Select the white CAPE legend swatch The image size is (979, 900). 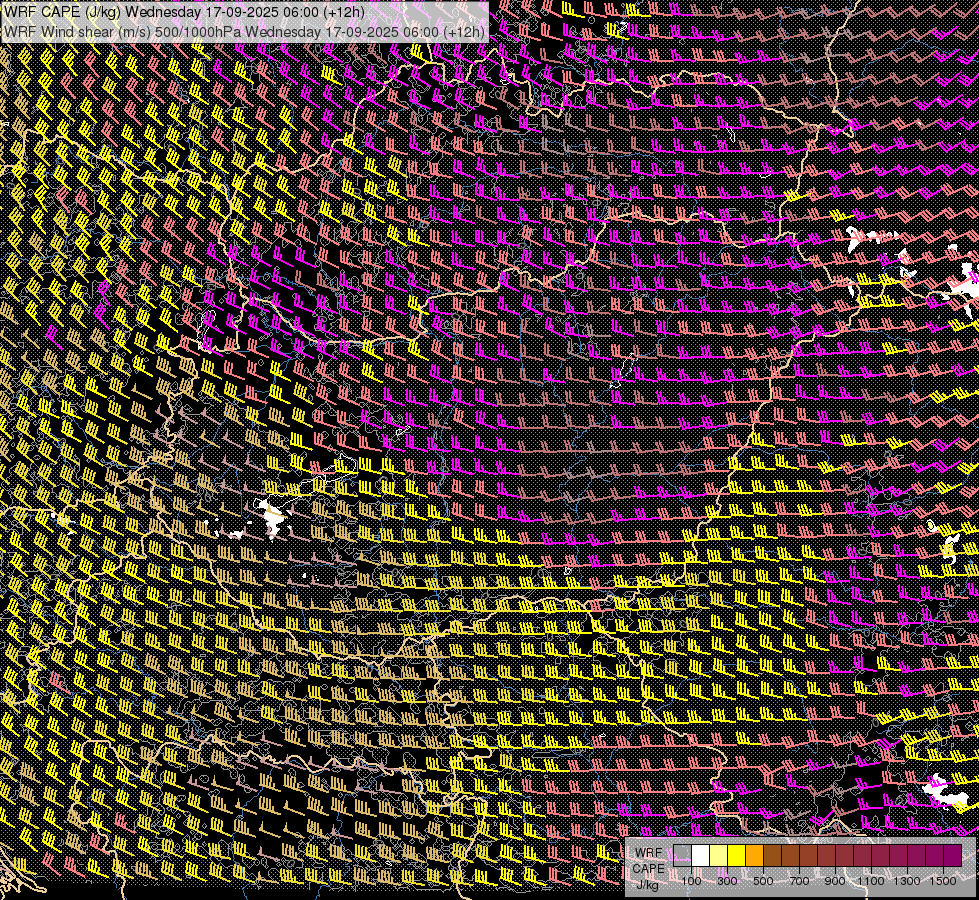point(701,856)
